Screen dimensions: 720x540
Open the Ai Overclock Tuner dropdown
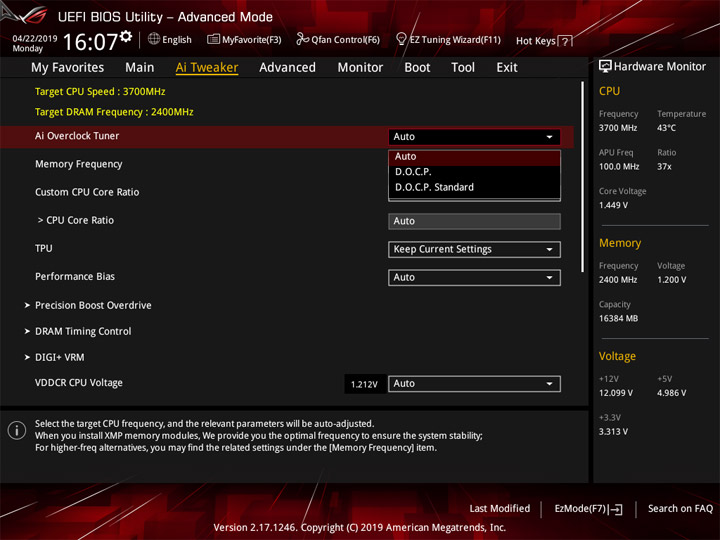coord(474,137)
